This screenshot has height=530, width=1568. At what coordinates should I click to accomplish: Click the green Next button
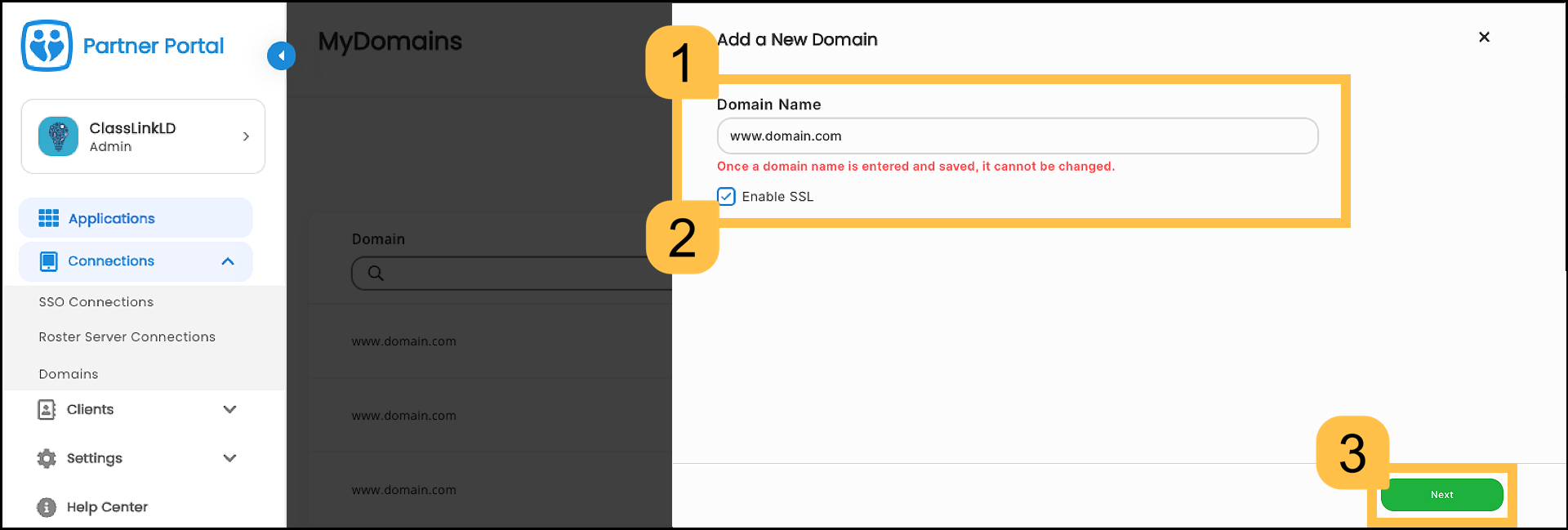coord(1441,495)
